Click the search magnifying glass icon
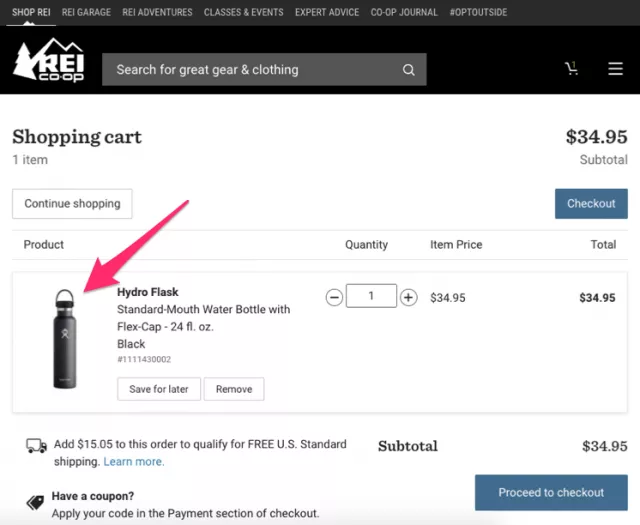 tap(408, 70)
